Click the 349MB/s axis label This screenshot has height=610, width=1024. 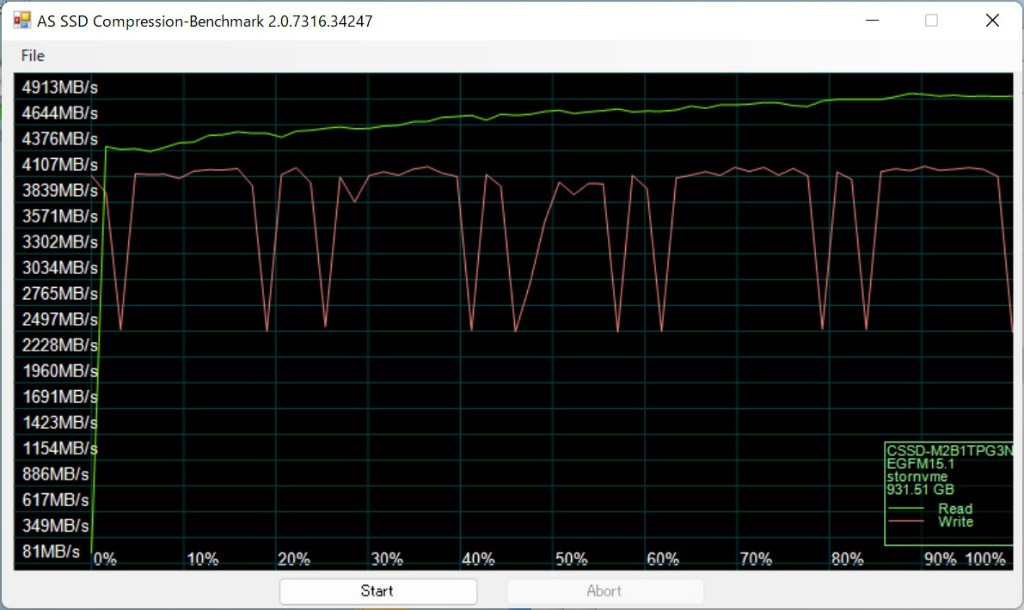(55, 526)
